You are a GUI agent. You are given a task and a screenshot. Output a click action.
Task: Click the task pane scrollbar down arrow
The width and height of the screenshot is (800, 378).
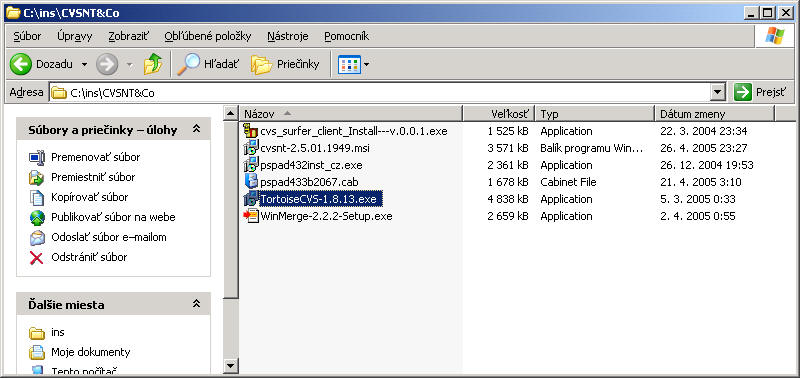pos(231,366)
